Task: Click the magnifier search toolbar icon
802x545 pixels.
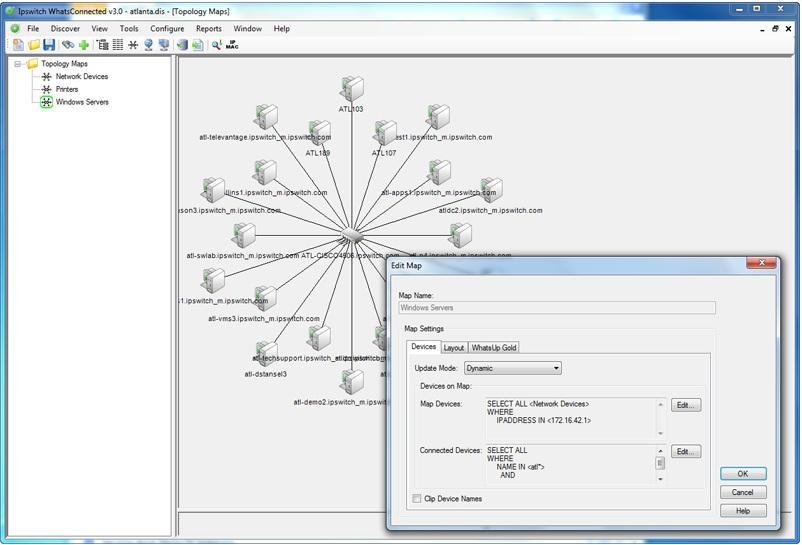Action: click(x=216, y=45)
